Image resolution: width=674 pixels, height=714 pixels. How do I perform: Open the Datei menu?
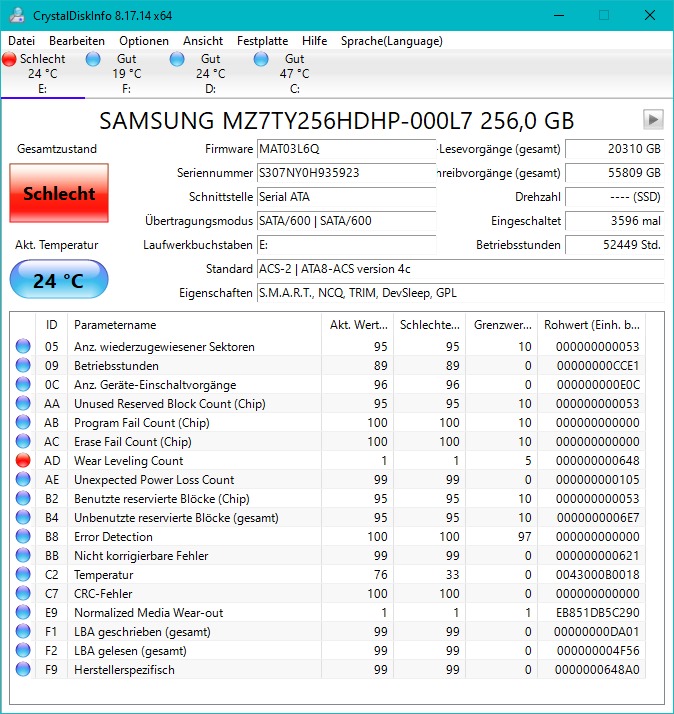tap(21, 41)
